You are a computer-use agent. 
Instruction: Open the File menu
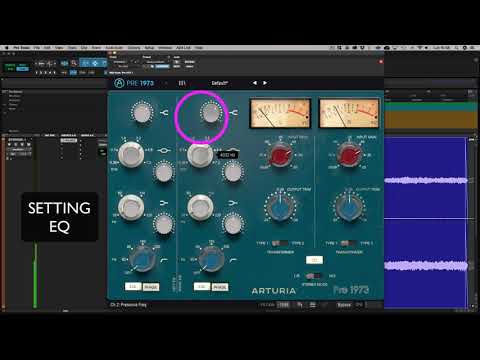(x=36, y=48)
